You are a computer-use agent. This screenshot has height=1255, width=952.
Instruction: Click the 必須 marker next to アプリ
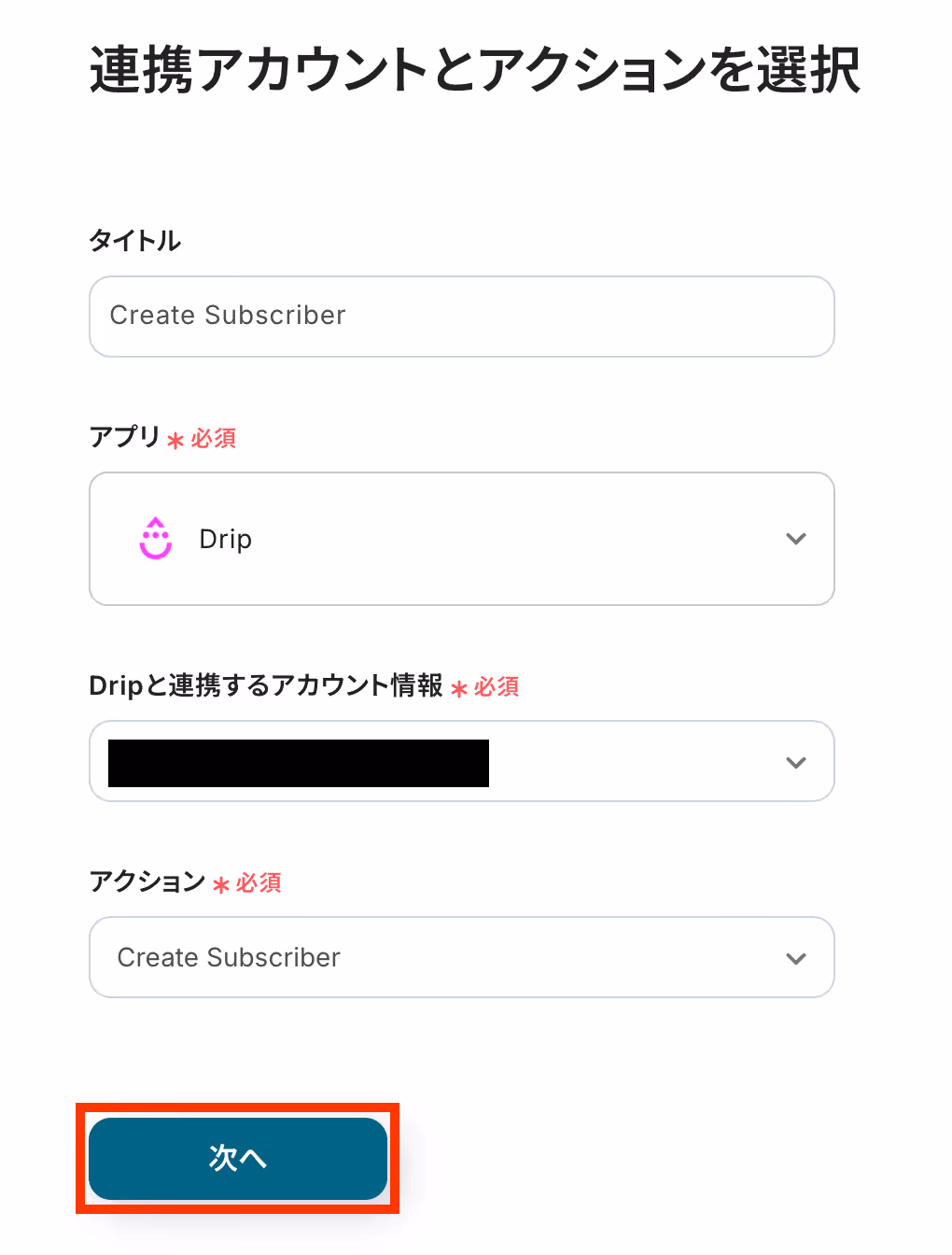click(x=214, y=438)
